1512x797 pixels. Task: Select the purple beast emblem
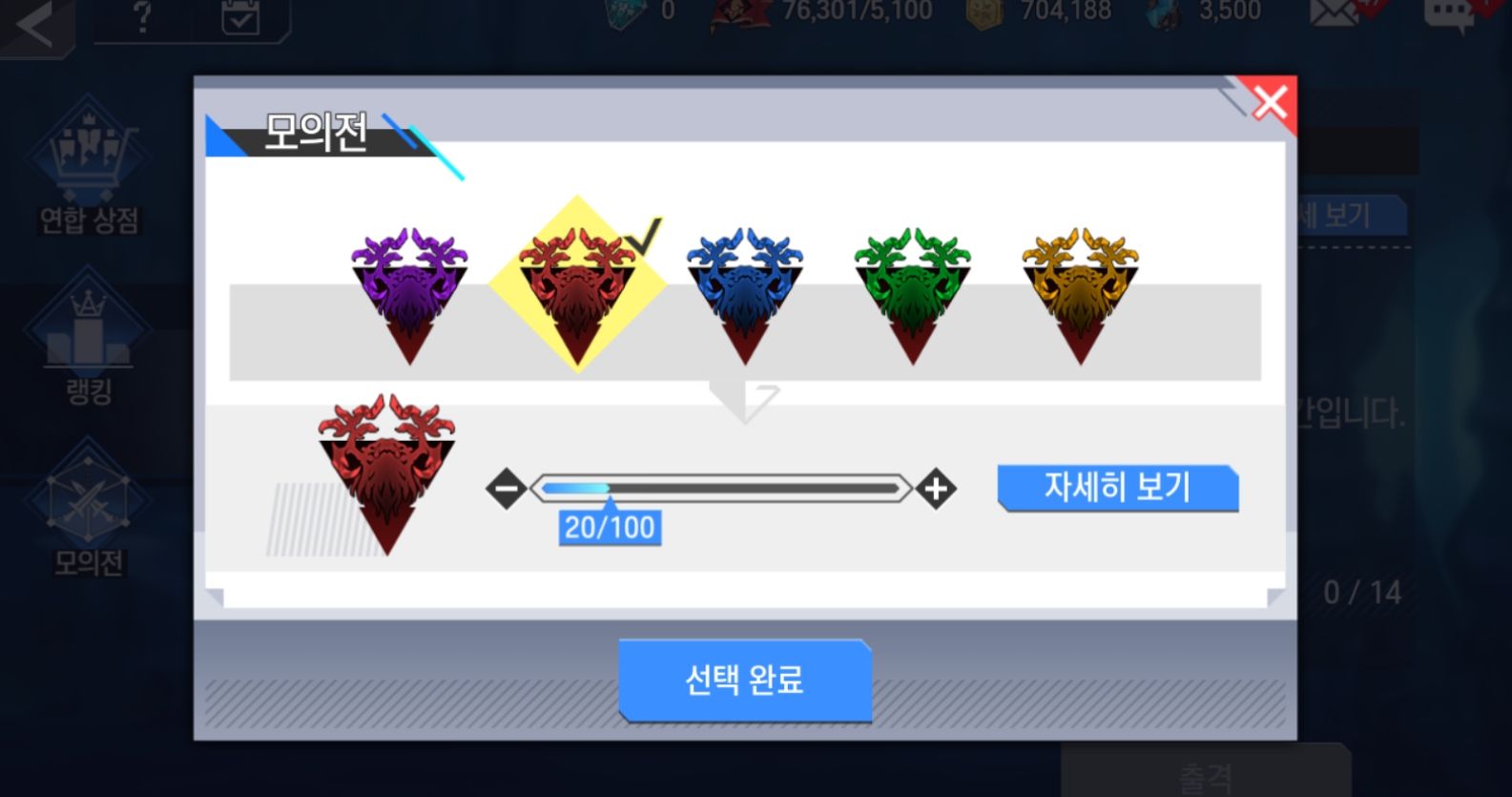coord(409,296)
